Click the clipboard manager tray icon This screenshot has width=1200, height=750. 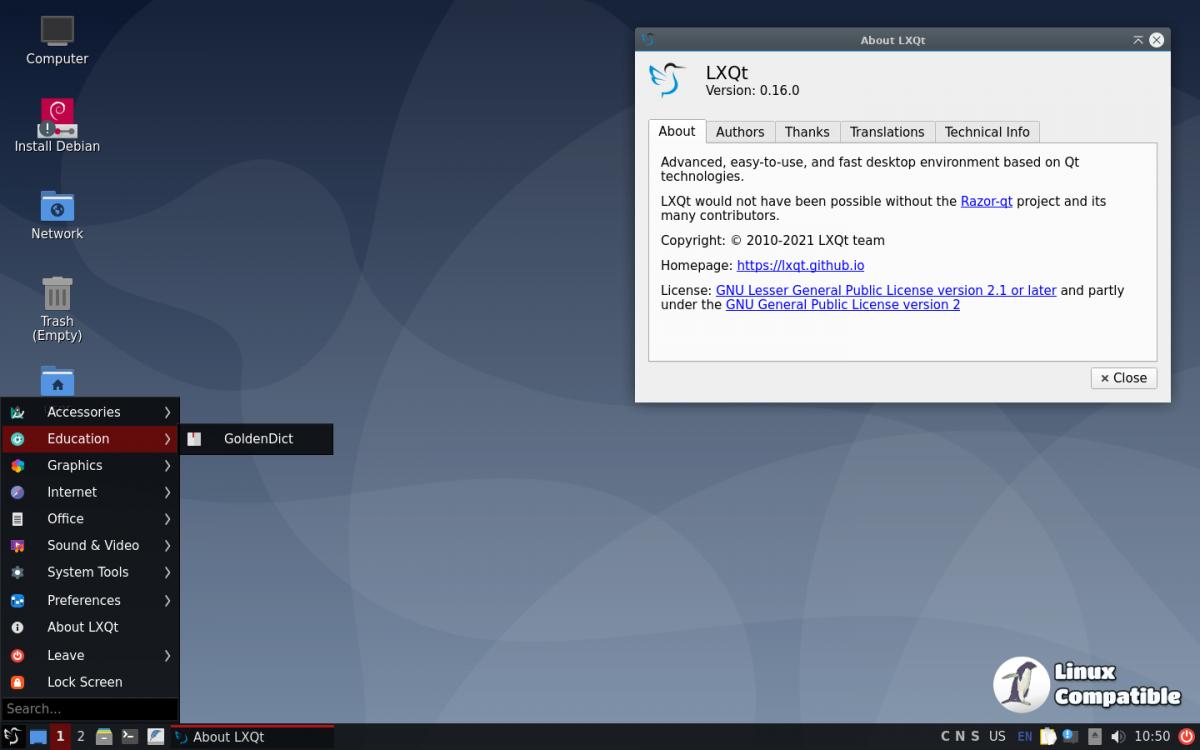point(1047,737)
